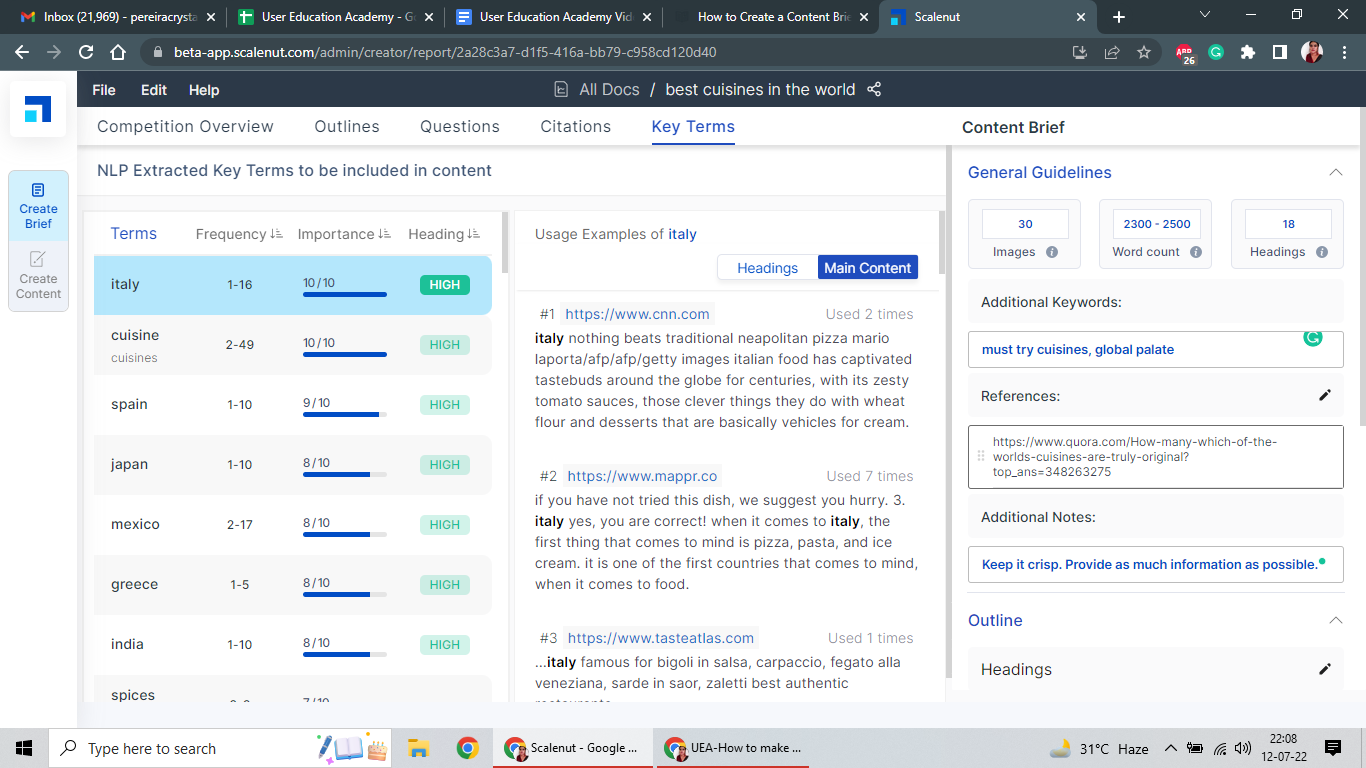Open the mappr.co source link
1366x768 pixels.
pos(642,476)
